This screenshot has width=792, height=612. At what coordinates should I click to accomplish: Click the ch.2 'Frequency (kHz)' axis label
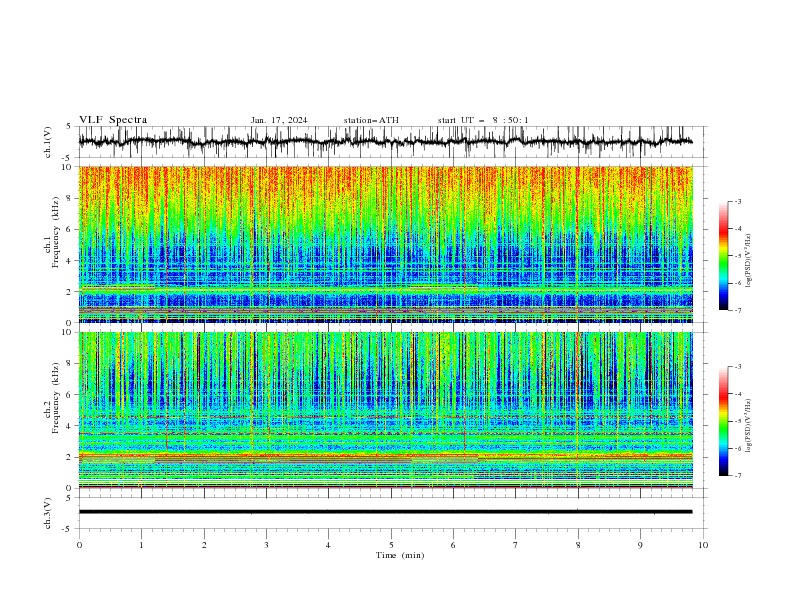pyautogui.click(x=56, y=398)
